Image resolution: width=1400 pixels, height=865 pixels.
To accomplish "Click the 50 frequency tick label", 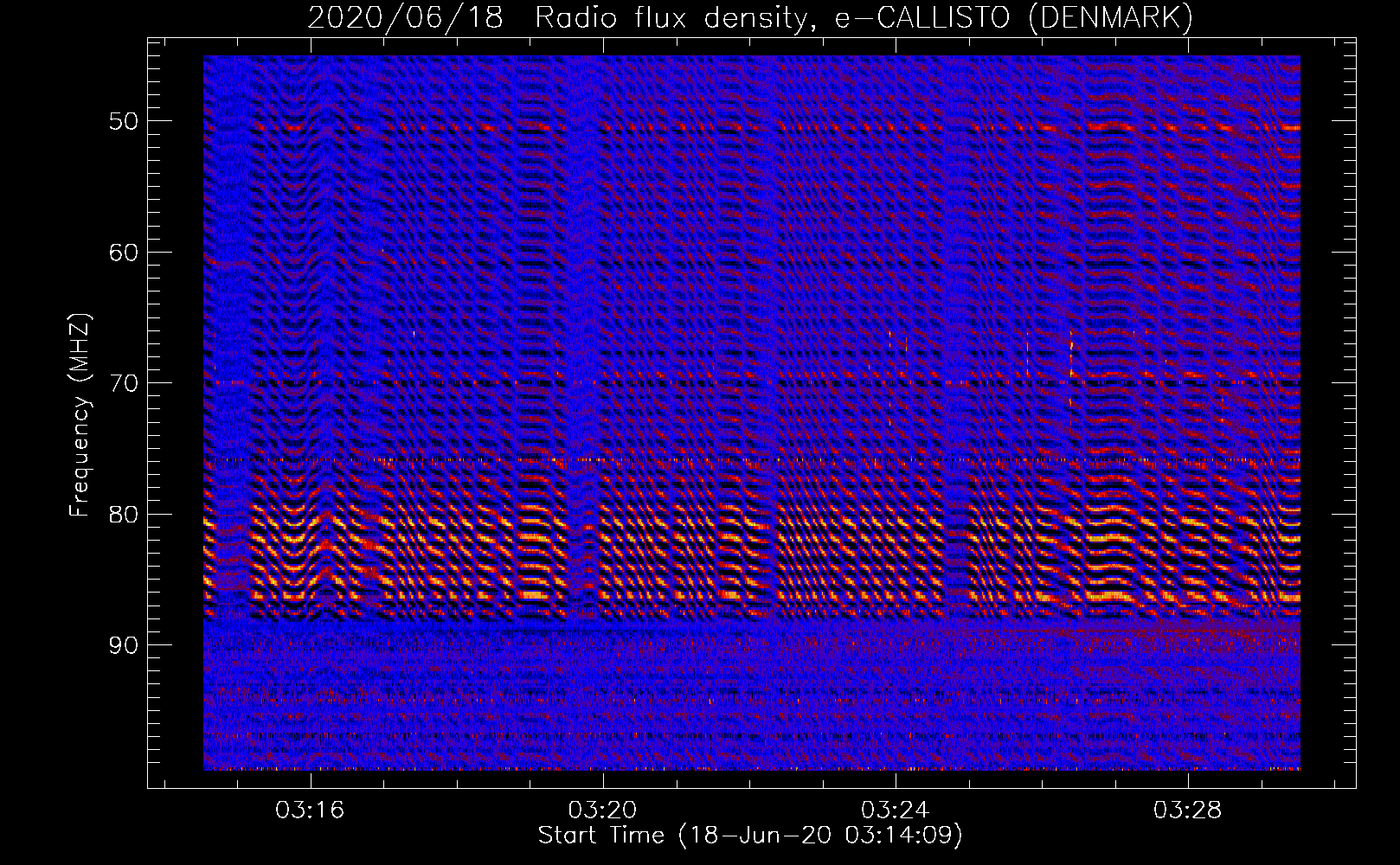I will click(124, 120).
